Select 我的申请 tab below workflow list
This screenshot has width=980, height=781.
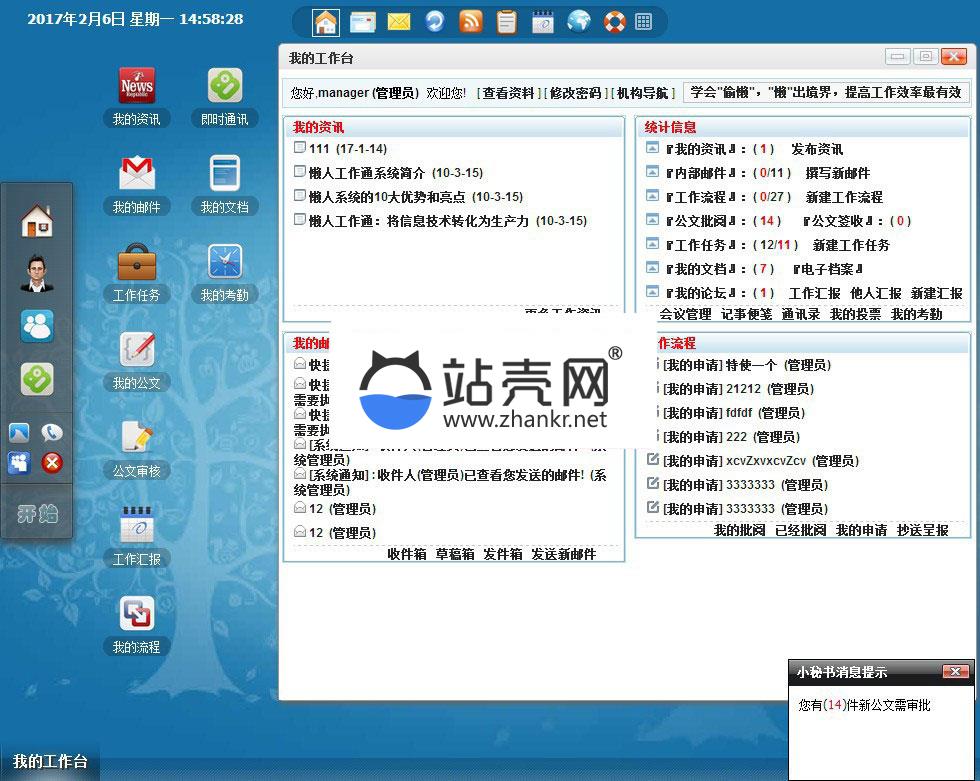pos(861,530)
